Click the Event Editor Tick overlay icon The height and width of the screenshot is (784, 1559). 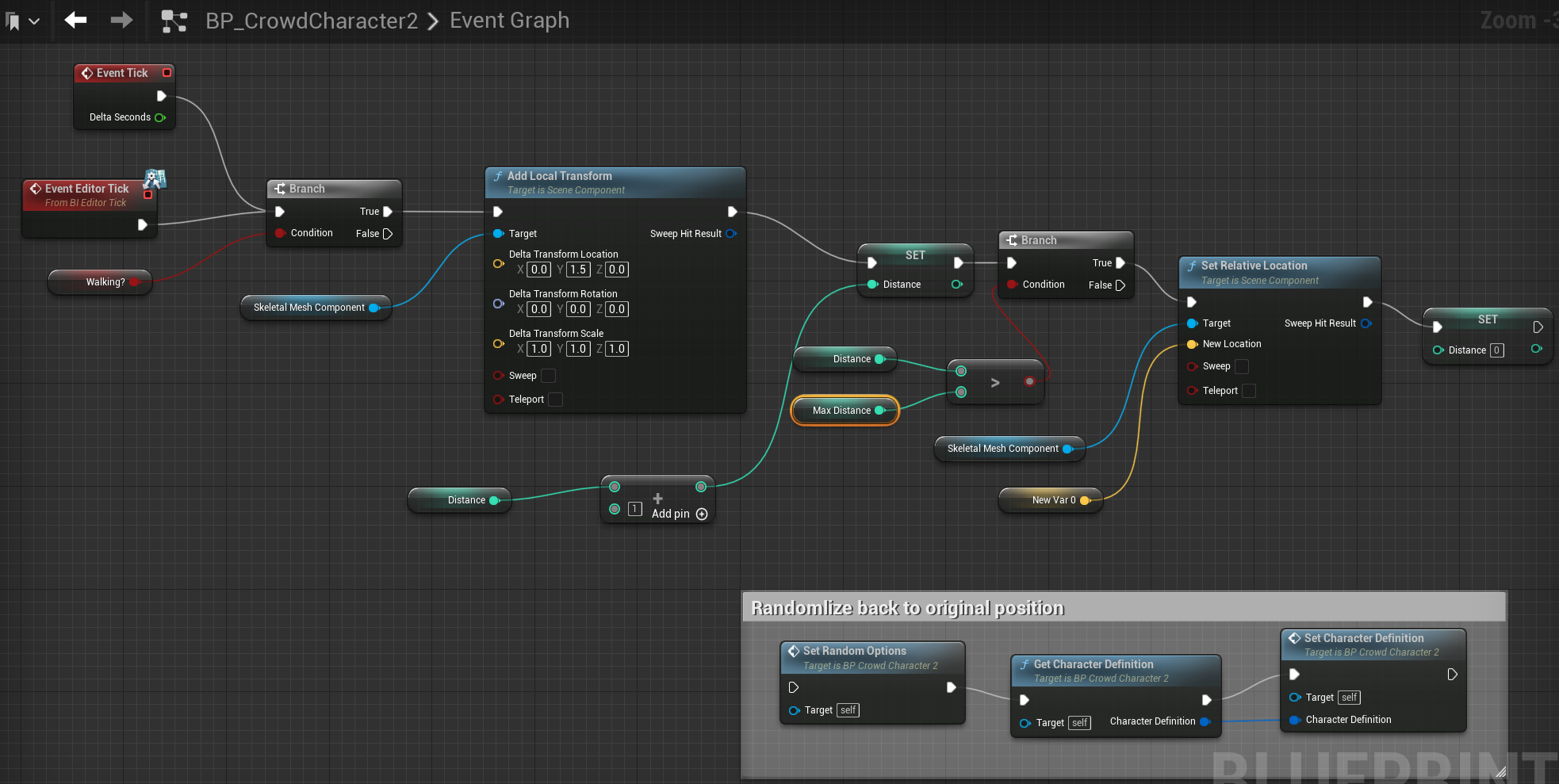click(x=155, y=179)
